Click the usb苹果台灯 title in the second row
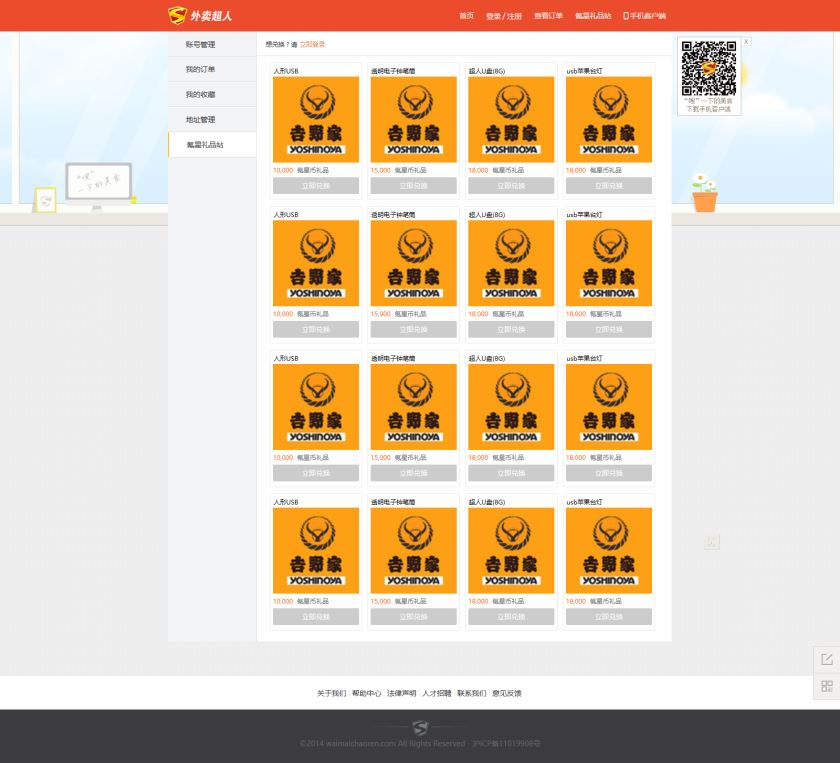 (x=584, y=214)
